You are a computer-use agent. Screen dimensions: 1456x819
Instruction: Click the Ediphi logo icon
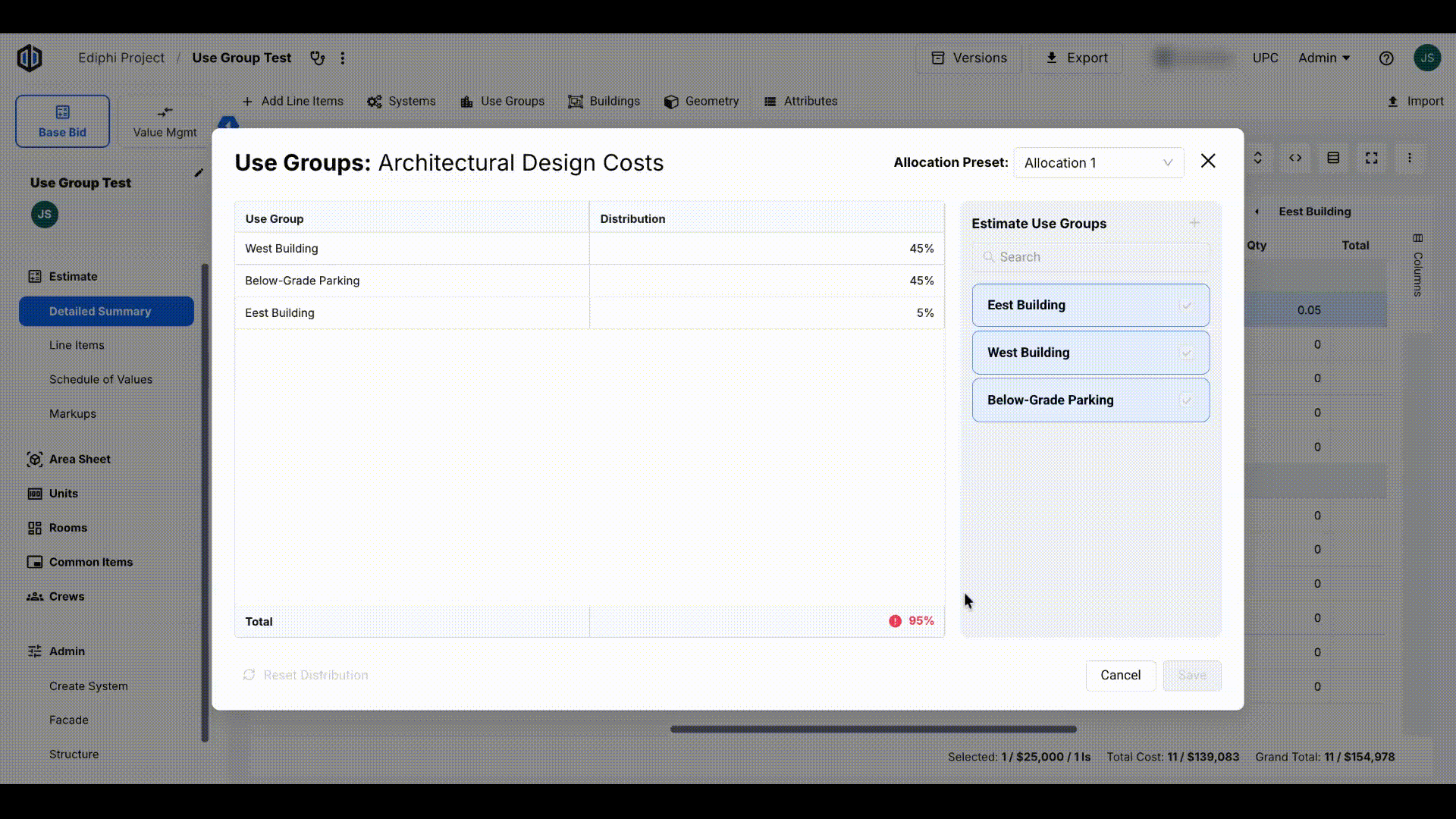(x=30, y=58)
